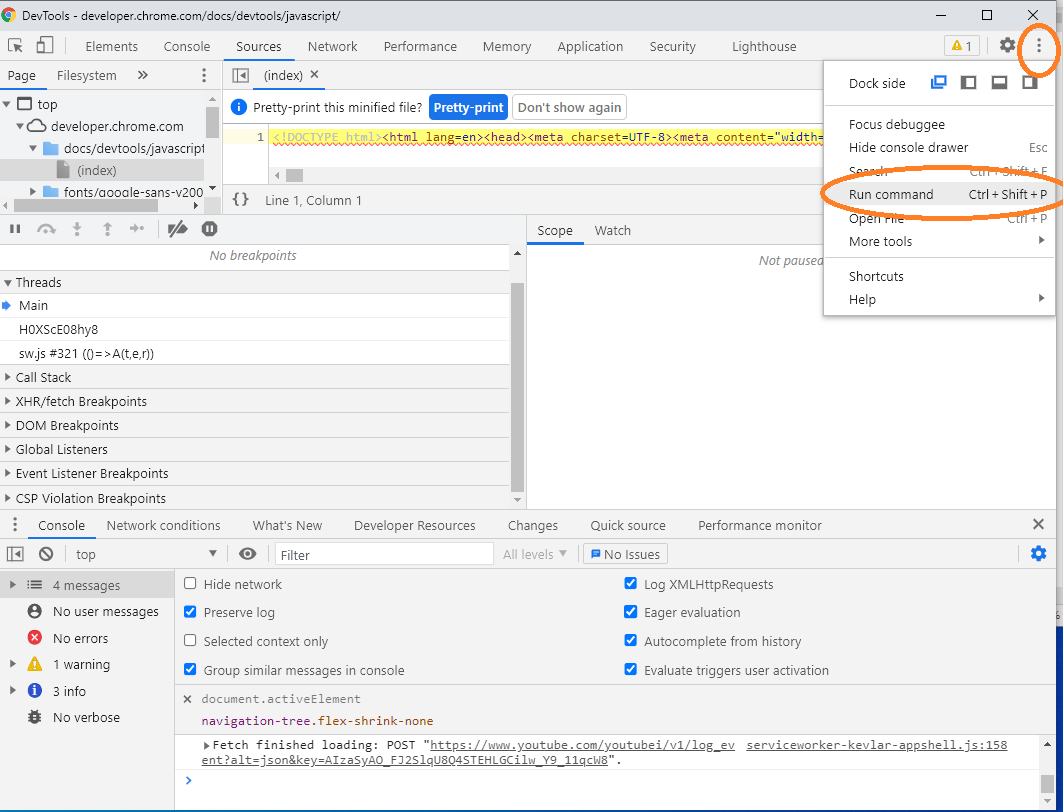This screenshot has height=812, width=1063.
Task: Click the pause script execution icon
Action: [15, 229]
